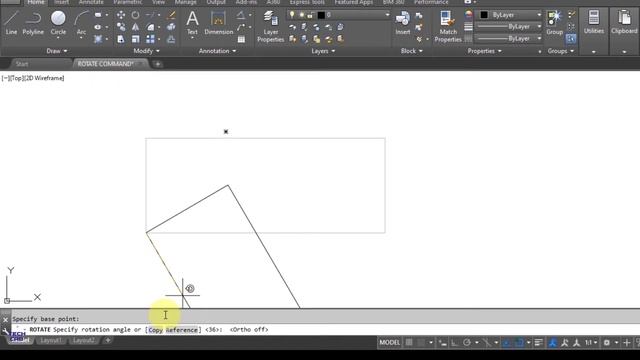Click the Hatch tool in Draw panel
The image size is (640, 360).
coord(98,39)
